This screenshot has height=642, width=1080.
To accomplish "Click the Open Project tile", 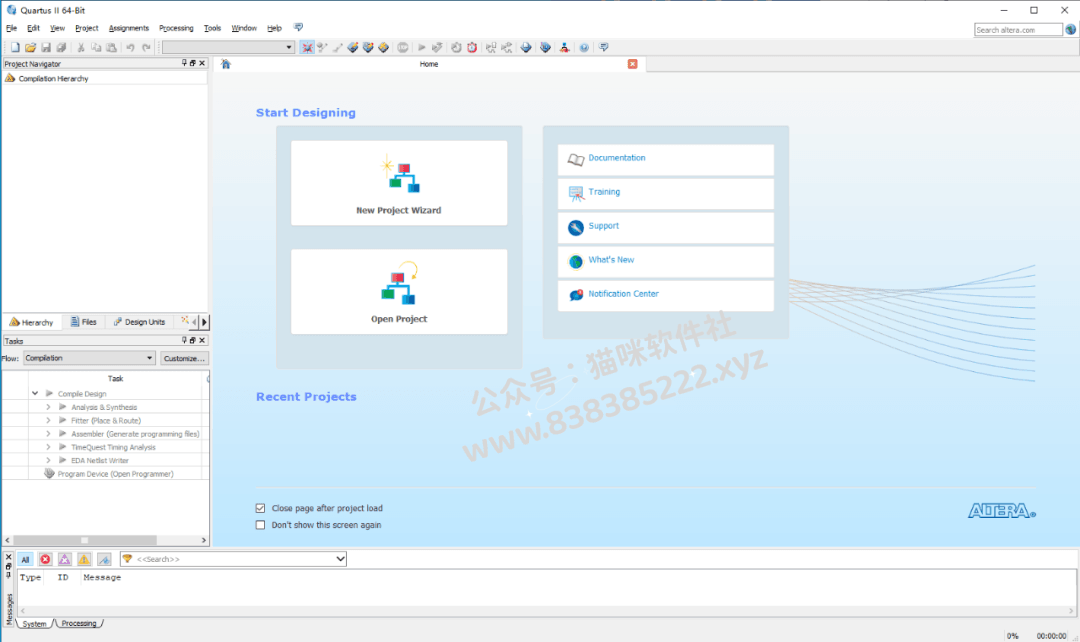I will tap(399, 292).
